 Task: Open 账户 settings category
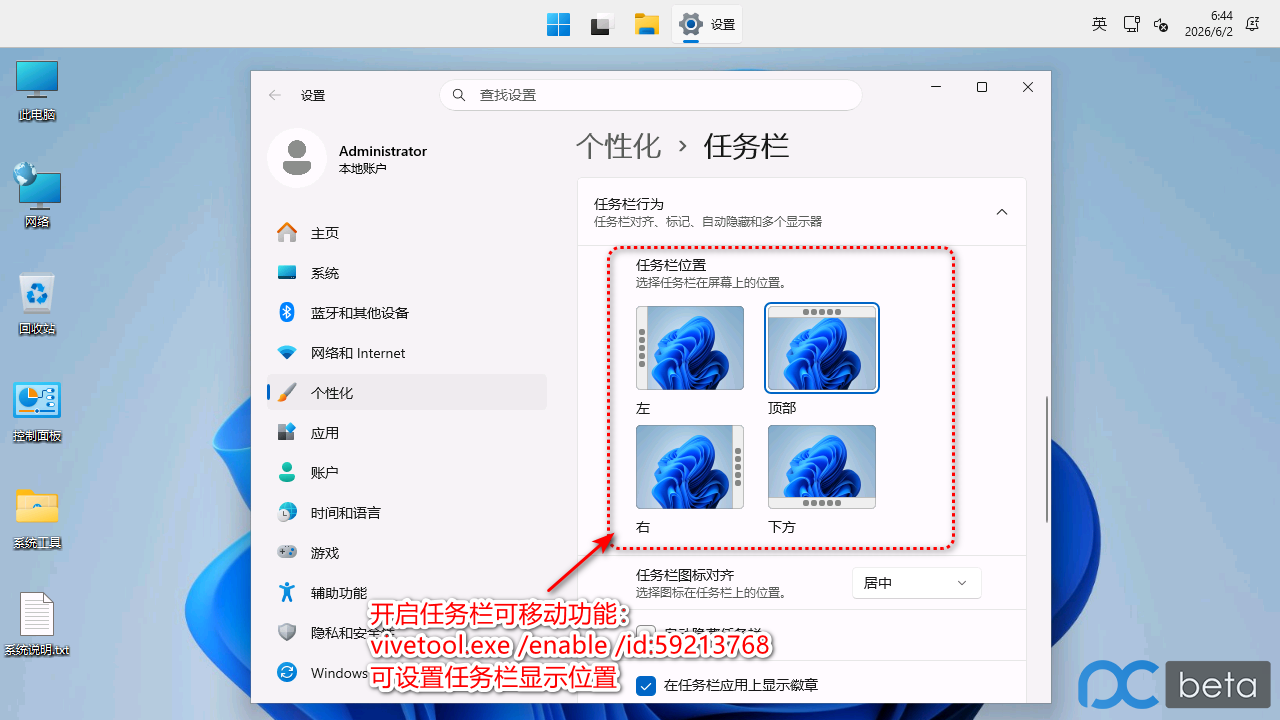pos(407,473)
